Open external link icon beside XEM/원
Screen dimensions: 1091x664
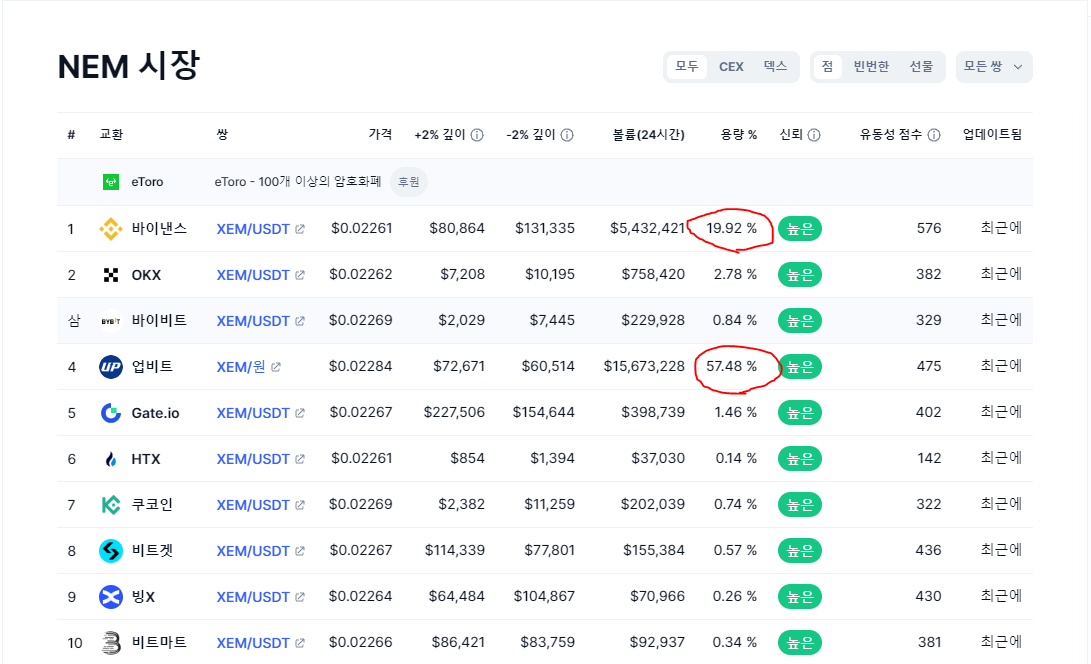coord(276,367)
